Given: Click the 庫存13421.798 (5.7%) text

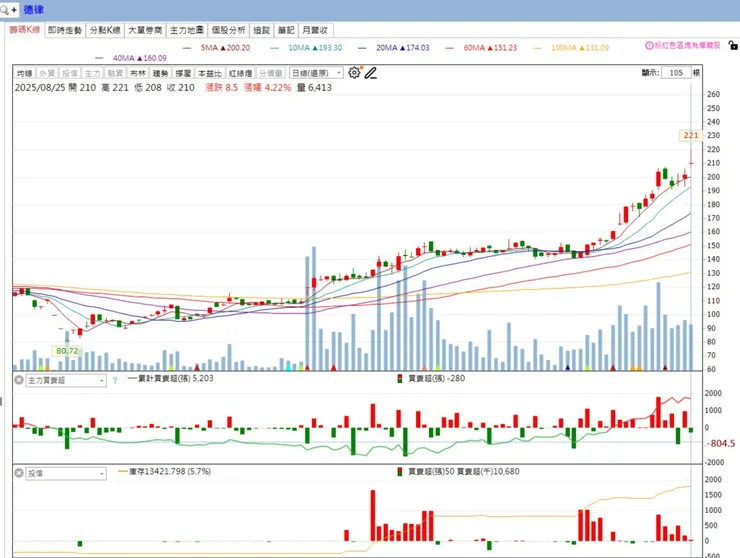Looking at the screenshot, I should (x=169, y=471).
